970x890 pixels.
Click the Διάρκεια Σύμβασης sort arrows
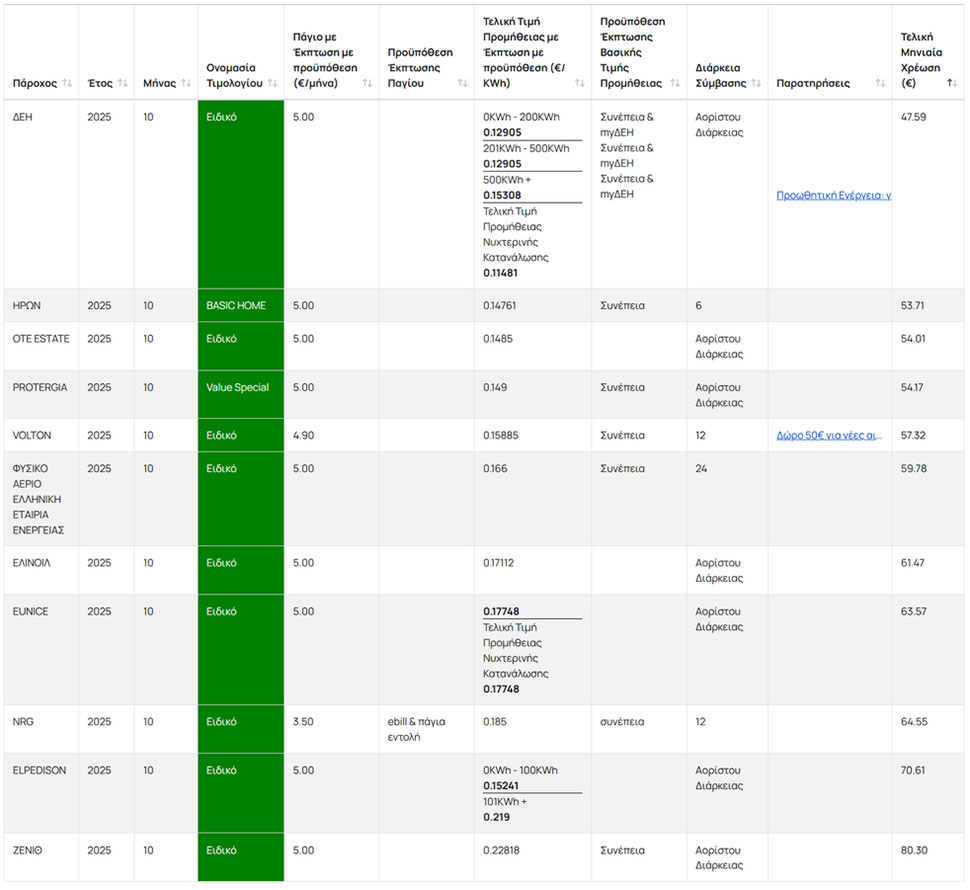(756, 83)
